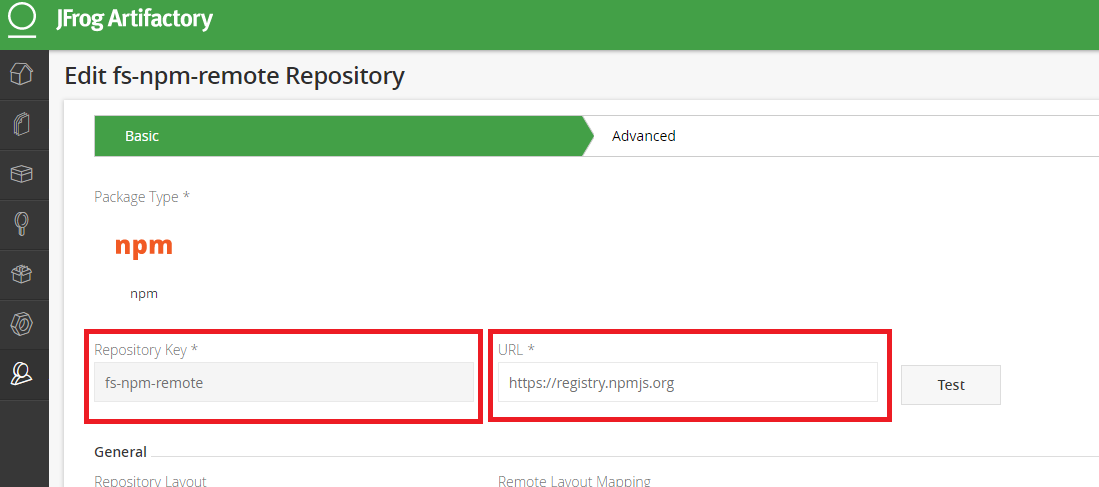Open the Search magnifier icon in sidebar
This screenshot has height=487, width=1099.
[22, 225]
